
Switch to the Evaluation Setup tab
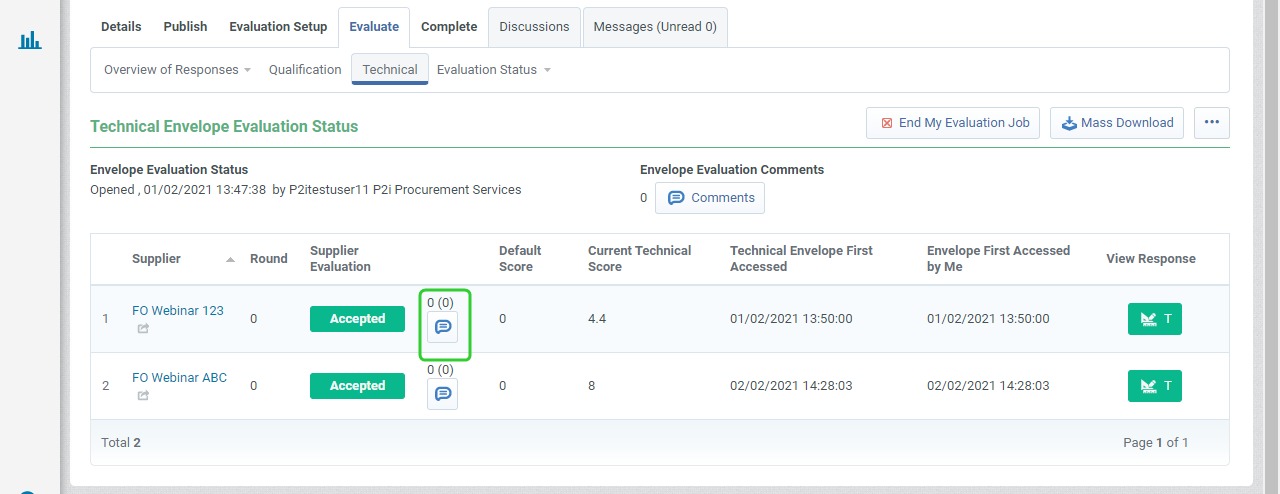click(x=278, y=27)
